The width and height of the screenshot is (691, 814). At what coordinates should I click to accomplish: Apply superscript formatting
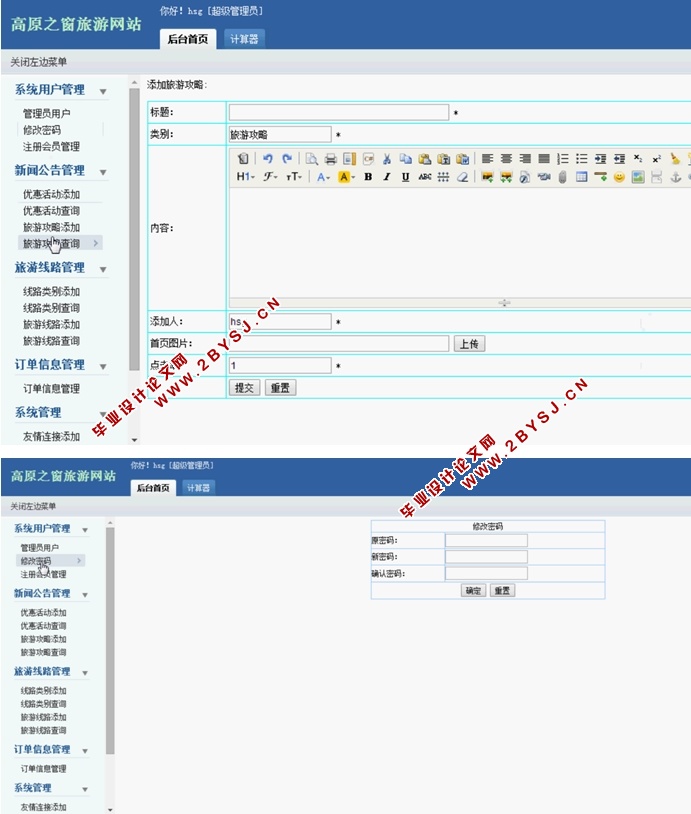[x=657, y=158]
